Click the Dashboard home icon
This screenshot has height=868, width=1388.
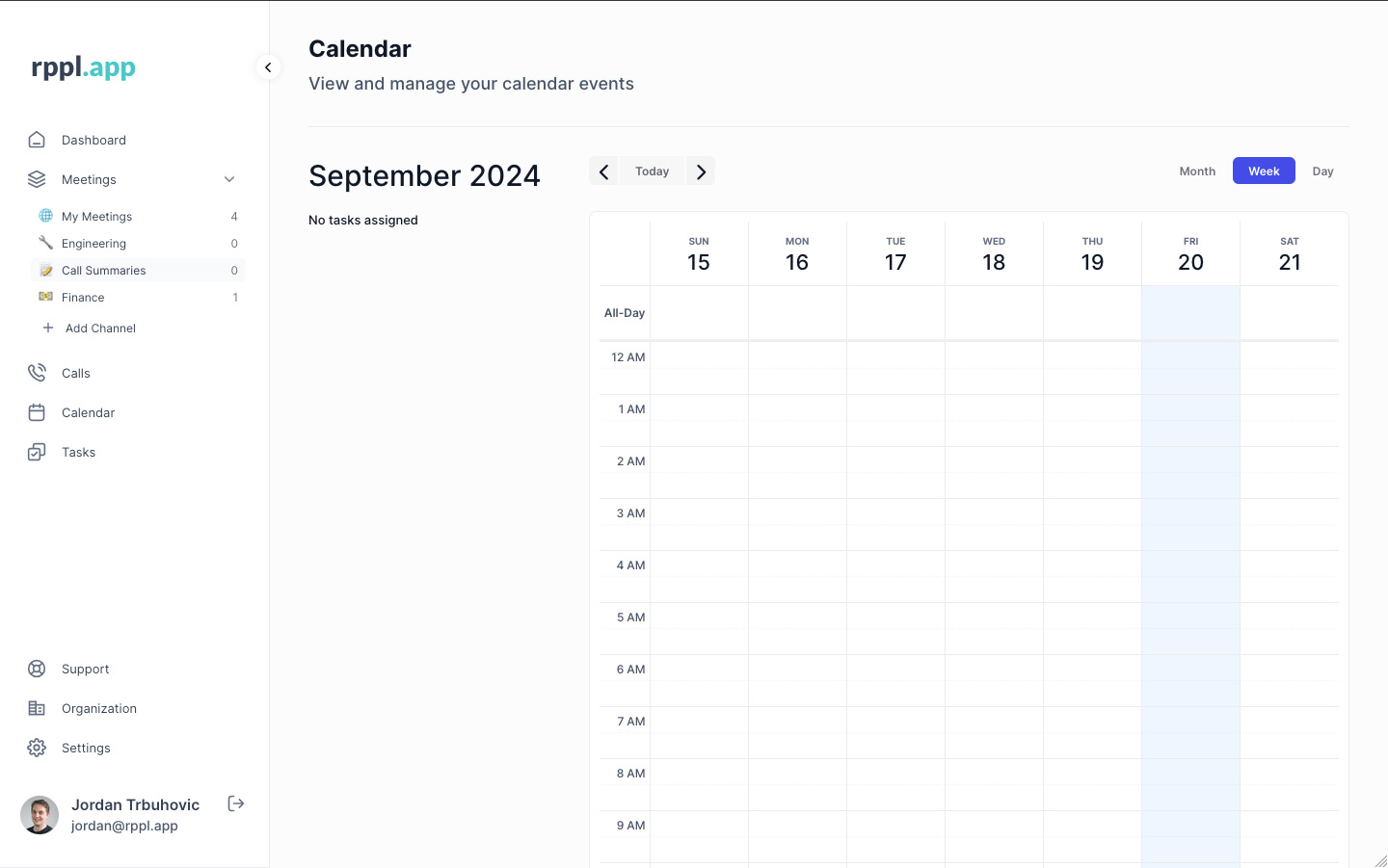click(x=37, y=140)
